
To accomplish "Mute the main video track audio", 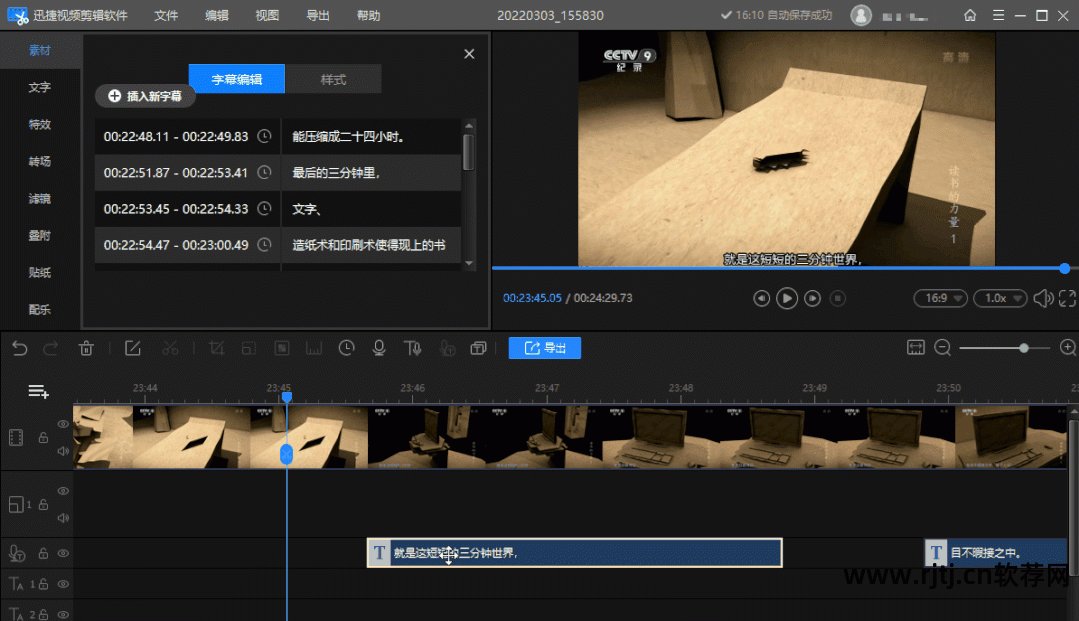I will [x=63, y=451].
